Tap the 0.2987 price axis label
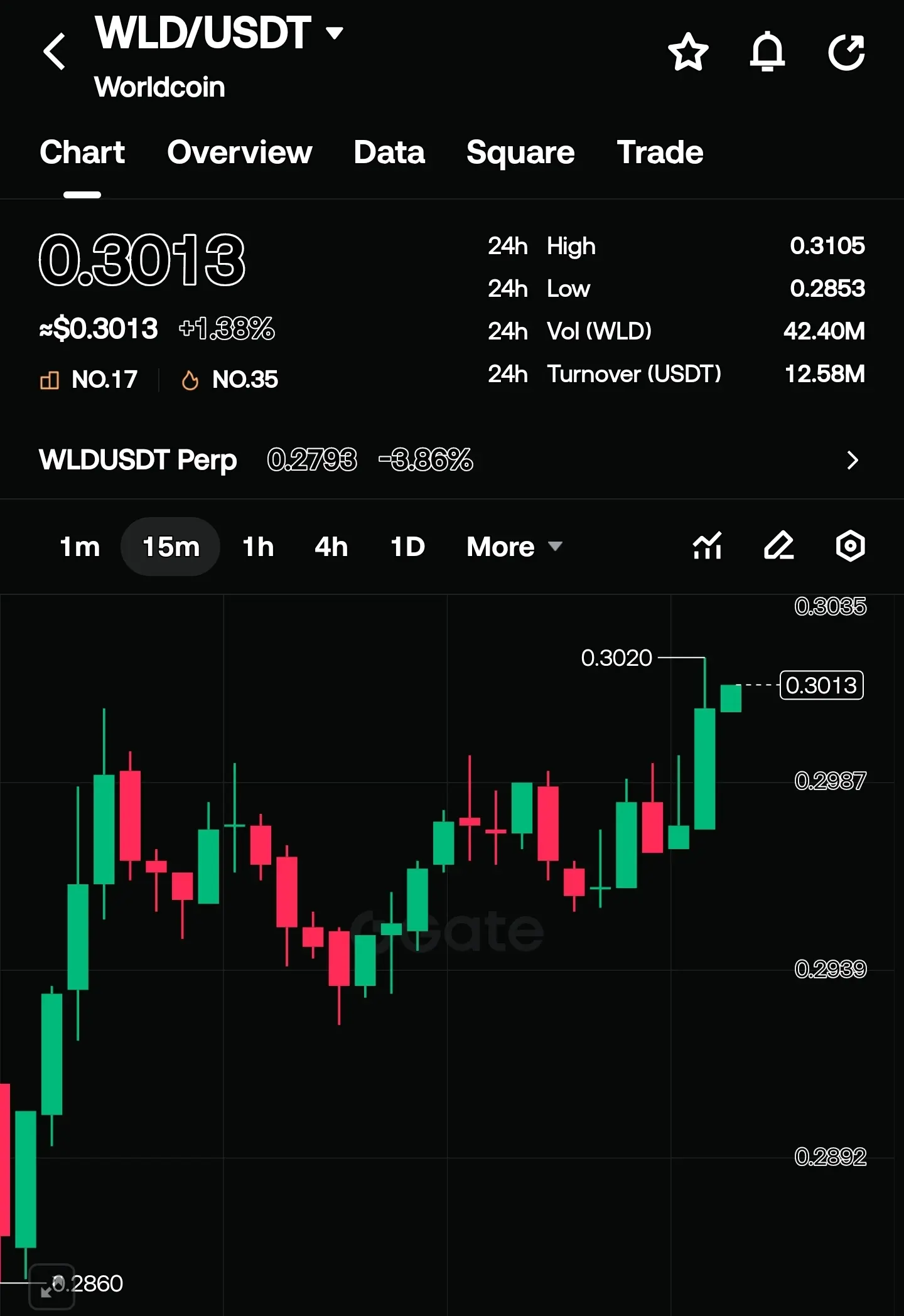The image size is (904, 1316). pos(830,781)
